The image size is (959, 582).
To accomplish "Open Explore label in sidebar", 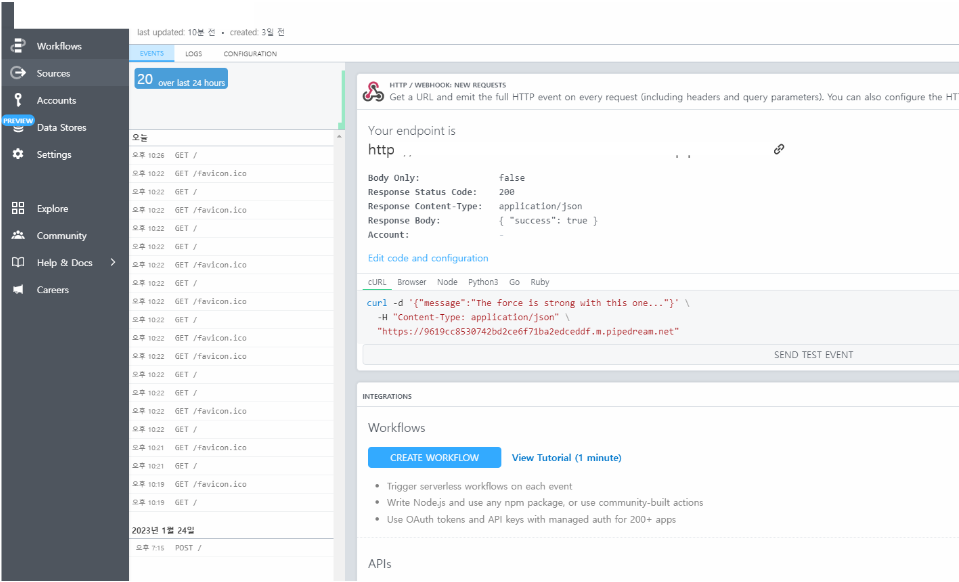I will [x=53, y=208].
